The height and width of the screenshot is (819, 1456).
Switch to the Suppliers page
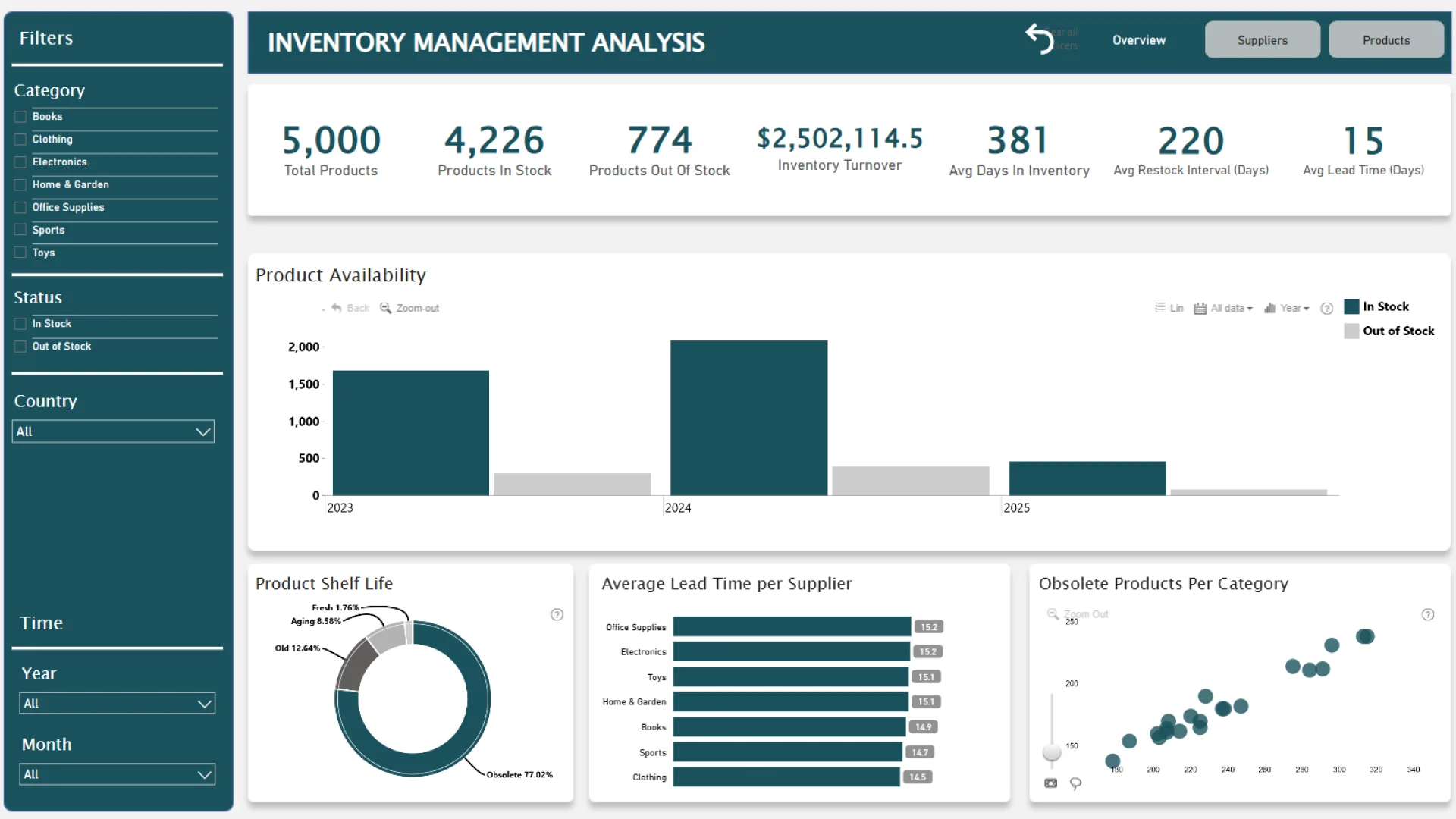pyautogui.click(x=1262, y=40)
